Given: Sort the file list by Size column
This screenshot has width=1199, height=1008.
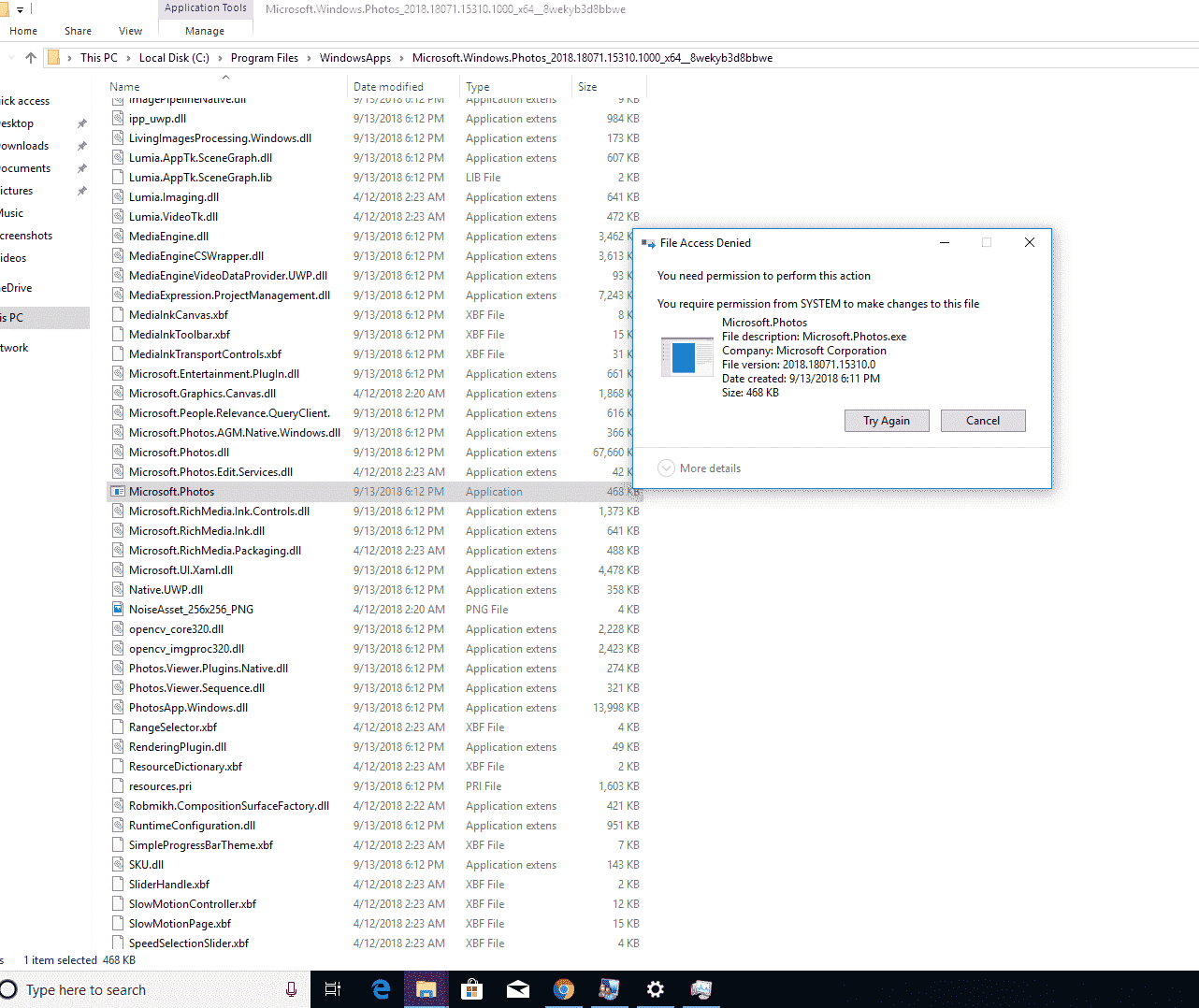Looking at the screenshot, I should point(608,86).
